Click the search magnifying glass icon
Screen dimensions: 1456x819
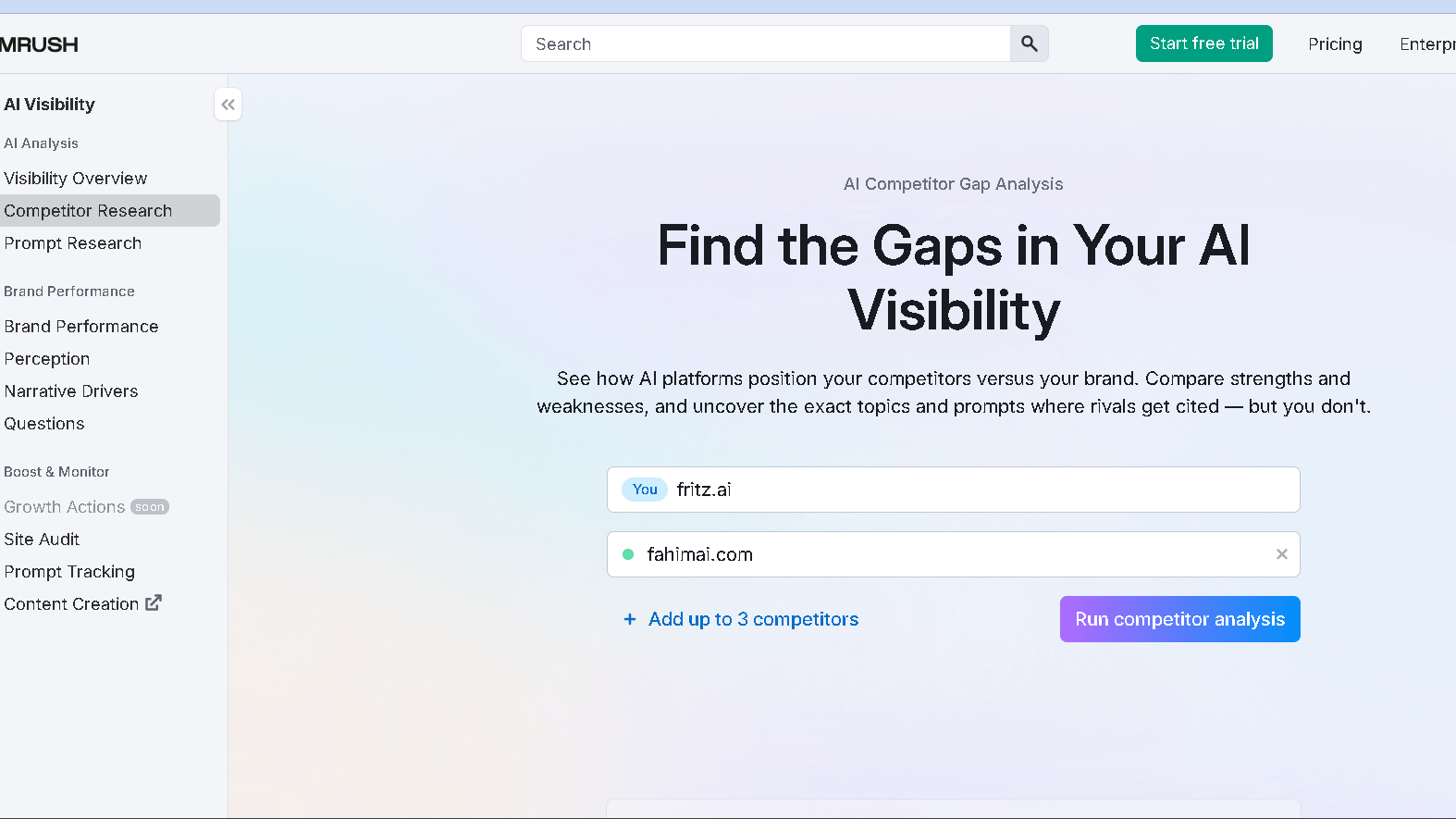point(1029,43)
